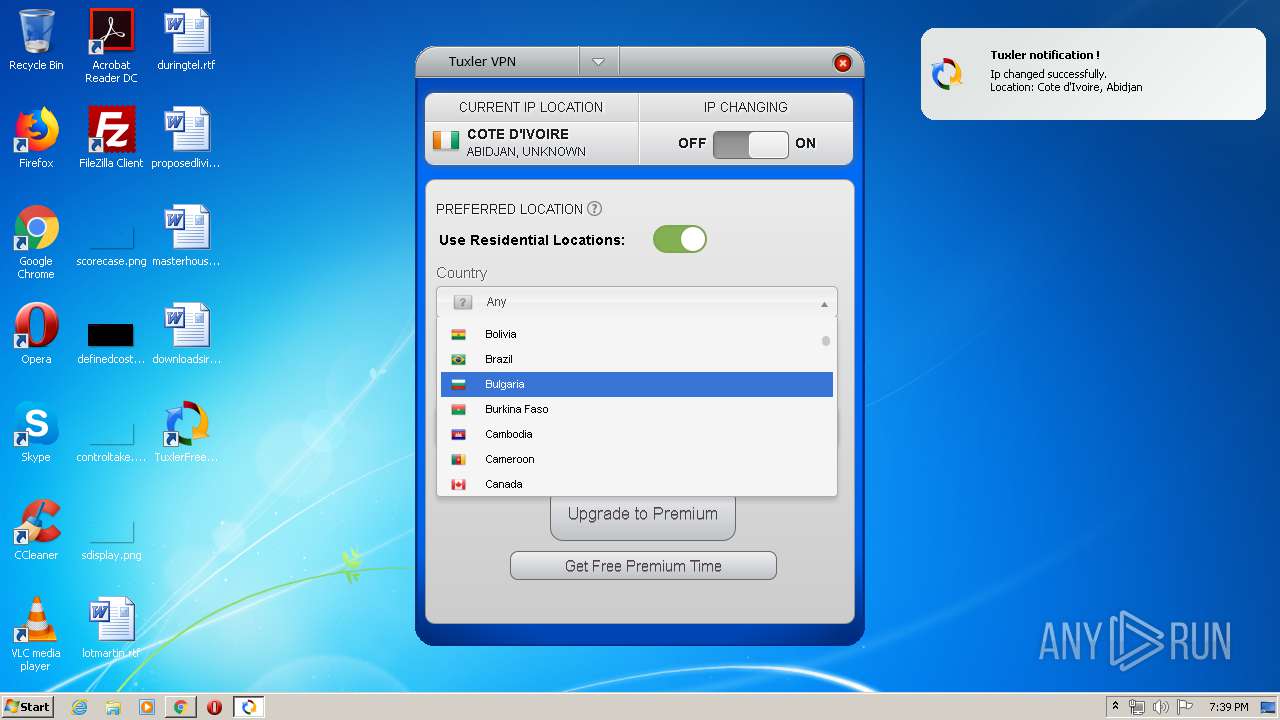The width and height of the screenshot is (1280, 720).
Task: Choose Bulgaria in the country list
Action: pyautogui.click(x=637, y=384)
